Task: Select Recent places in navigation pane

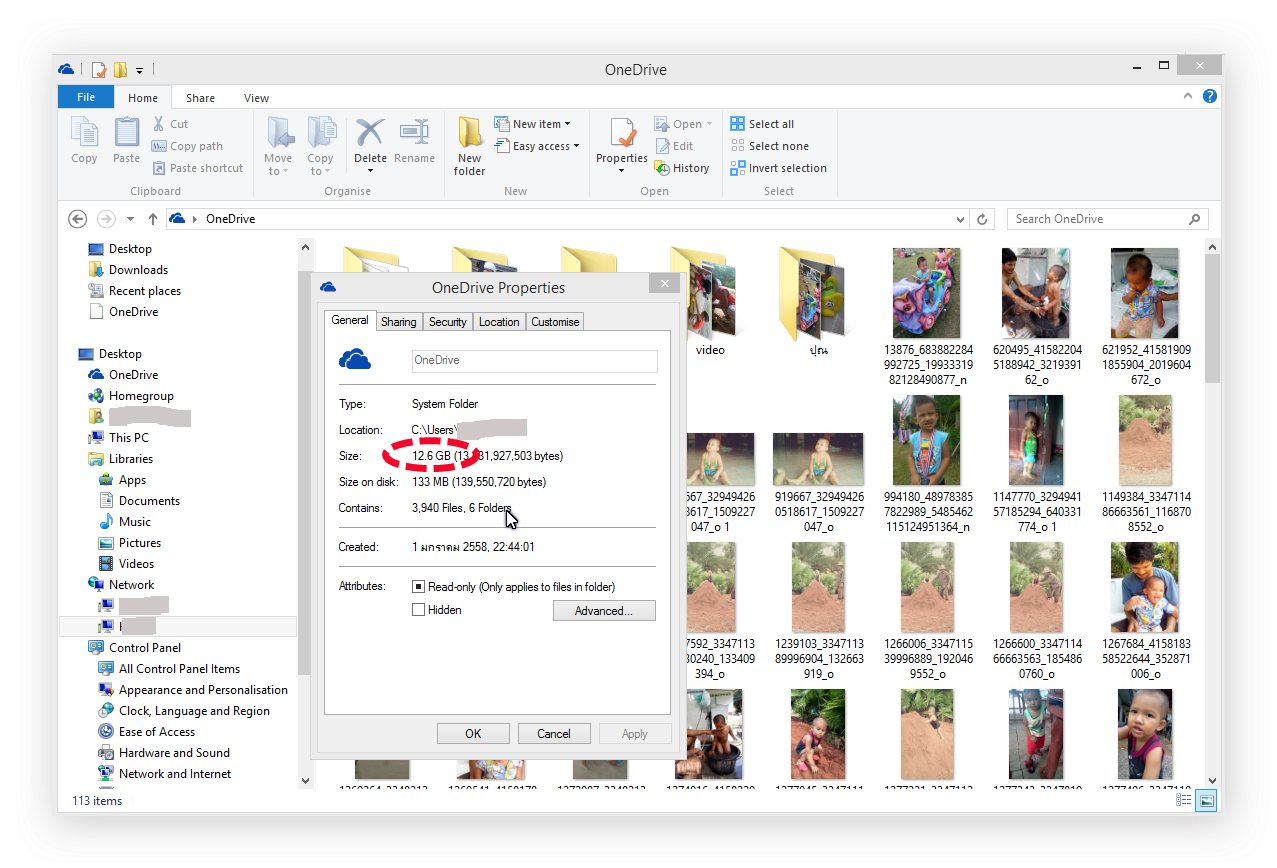Action: click(x=145, y=291)
